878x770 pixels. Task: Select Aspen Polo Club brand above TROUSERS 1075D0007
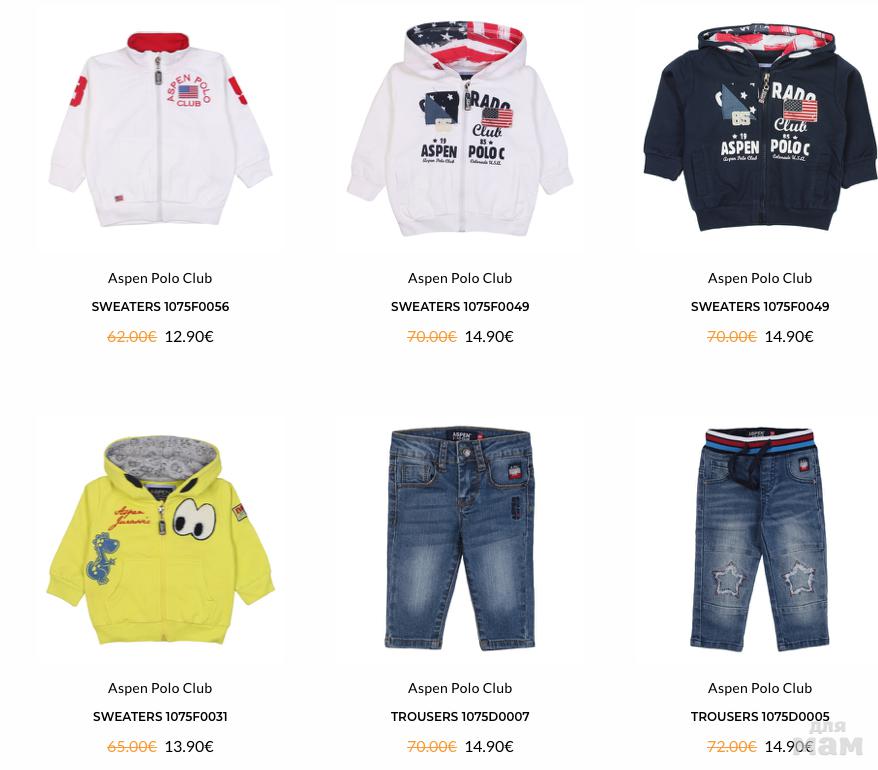click(460, 688)
